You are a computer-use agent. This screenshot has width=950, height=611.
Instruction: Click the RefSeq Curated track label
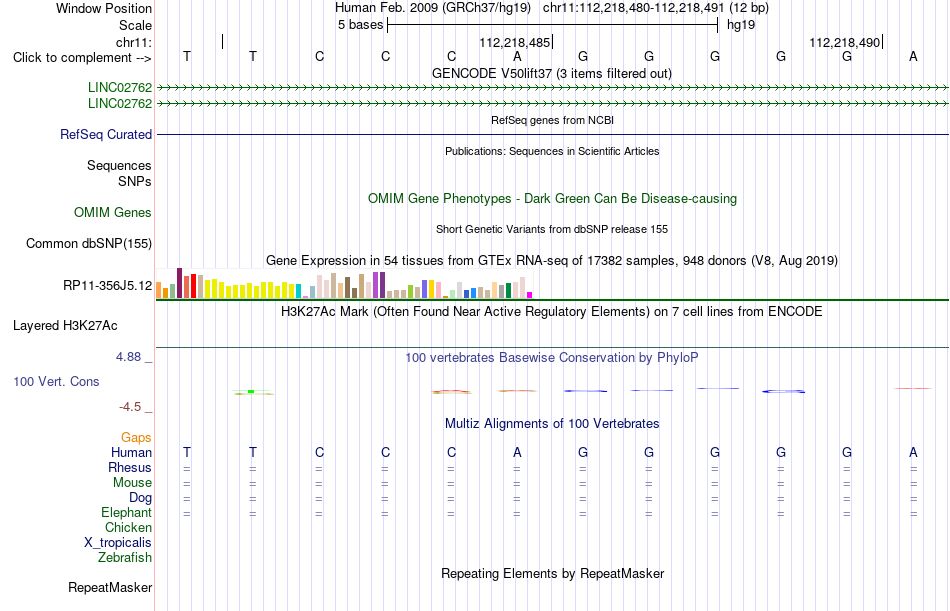[106, 135]
